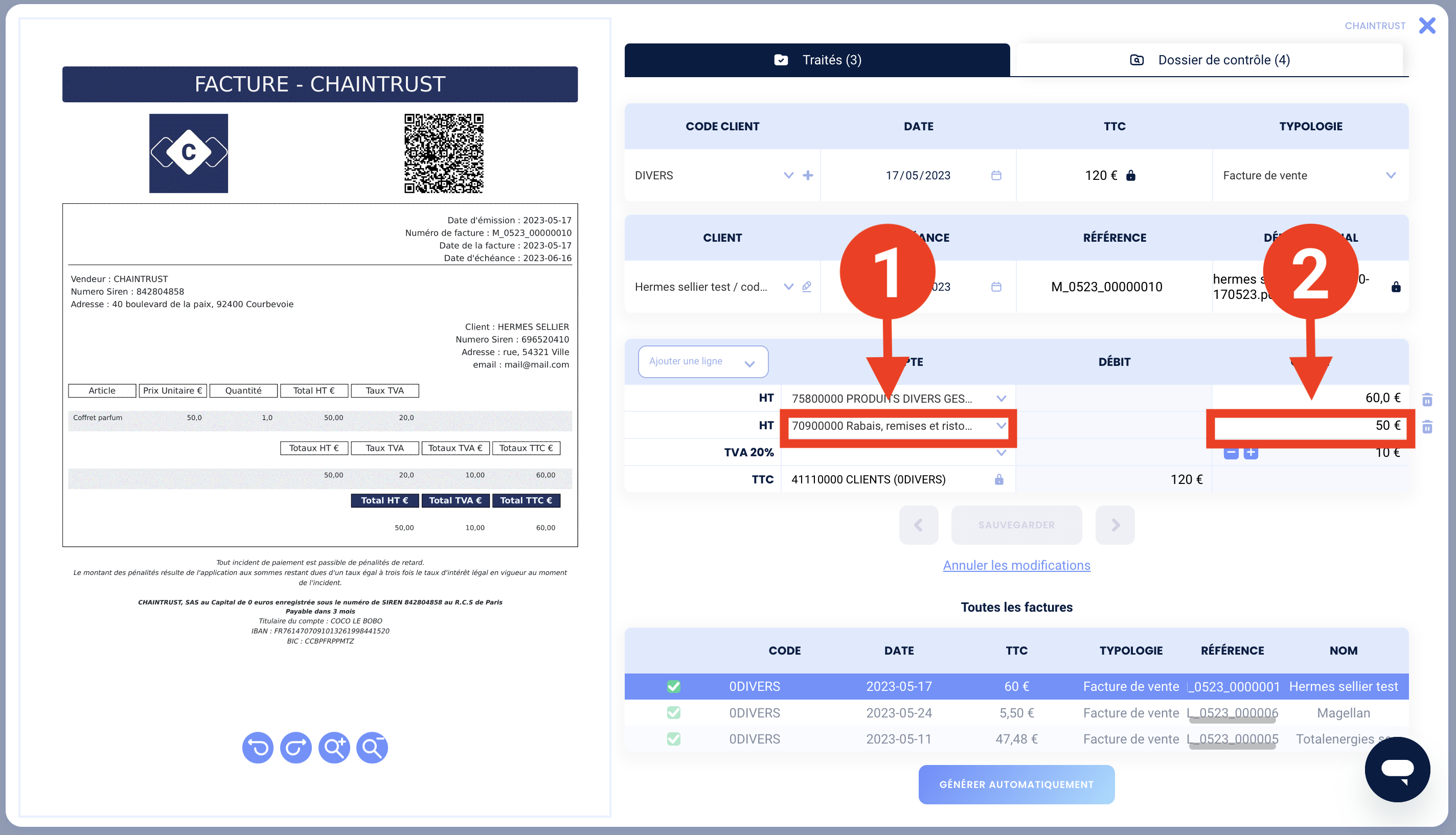Click the lock on 41110000 CLIENTS account
This screenshot has height=835, width=1456.
click(999, 479)
